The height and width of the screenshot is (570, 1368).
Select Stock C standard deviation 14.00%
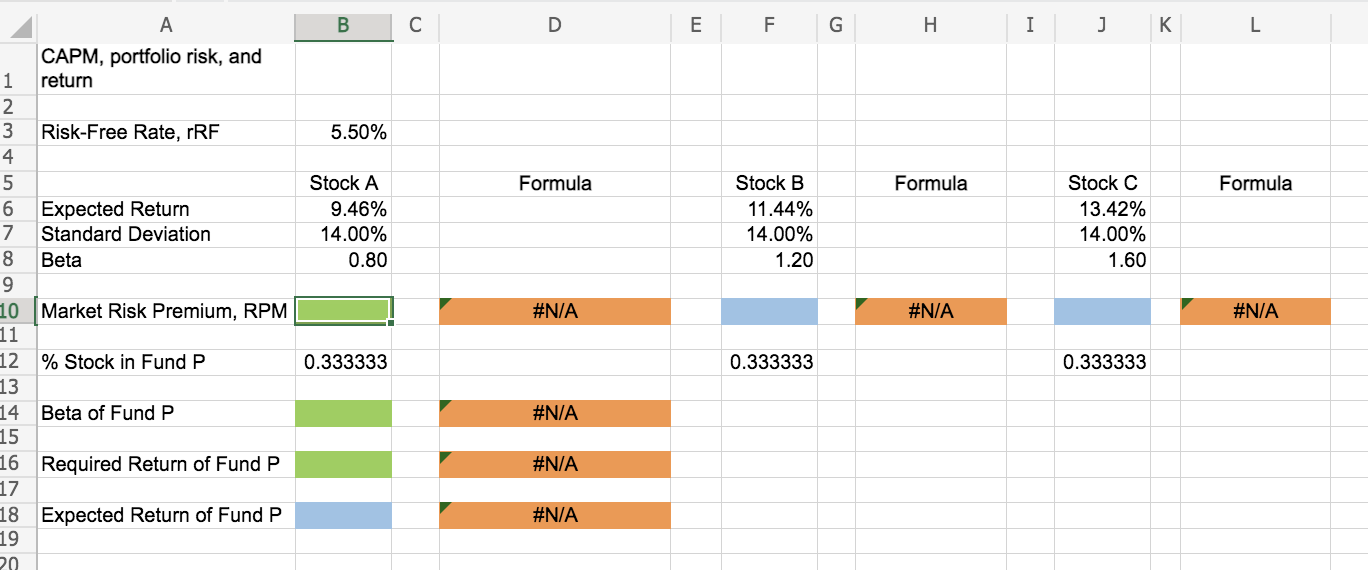[1102, 234]
